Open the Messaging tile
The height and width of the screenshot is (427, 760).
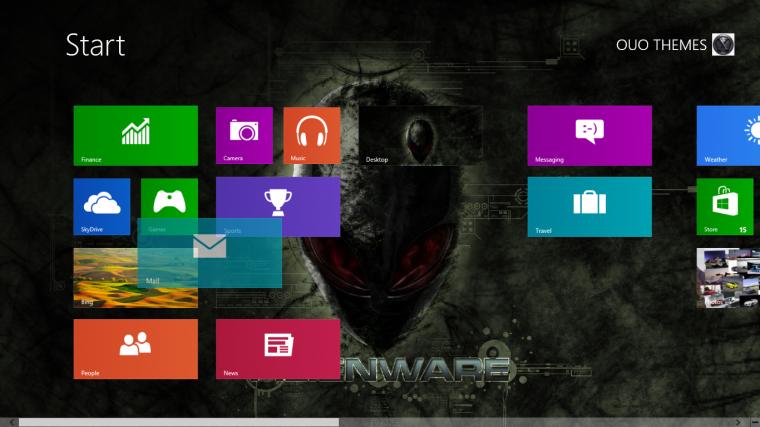589,136
